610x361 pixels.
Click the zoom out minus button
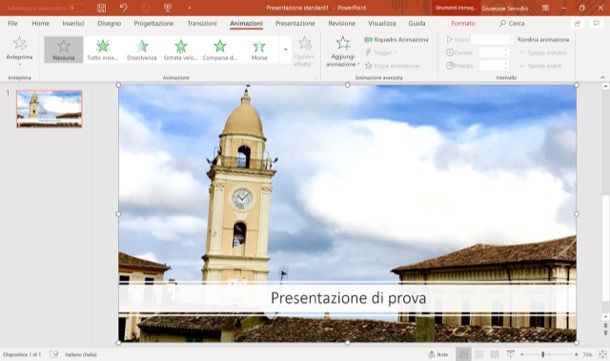[x=522, y=354]
